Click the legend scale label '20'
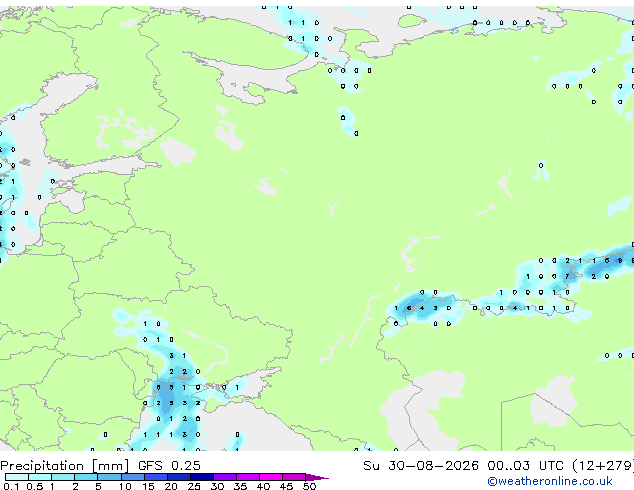Viewport: 634px width, 490px height. point(171,486)
